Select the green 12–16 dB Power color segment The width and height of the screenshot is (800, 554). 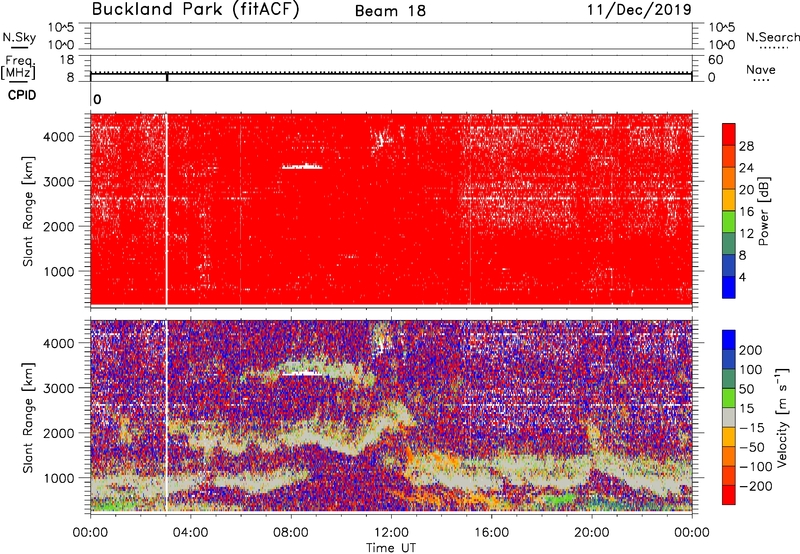pos(729,222)
